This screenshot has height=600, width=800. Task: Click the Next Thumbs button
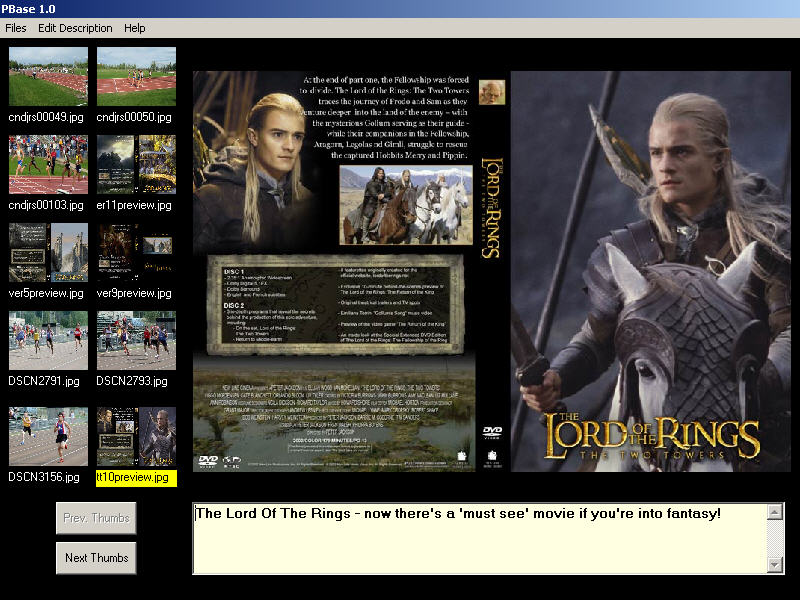pos(96,558)
